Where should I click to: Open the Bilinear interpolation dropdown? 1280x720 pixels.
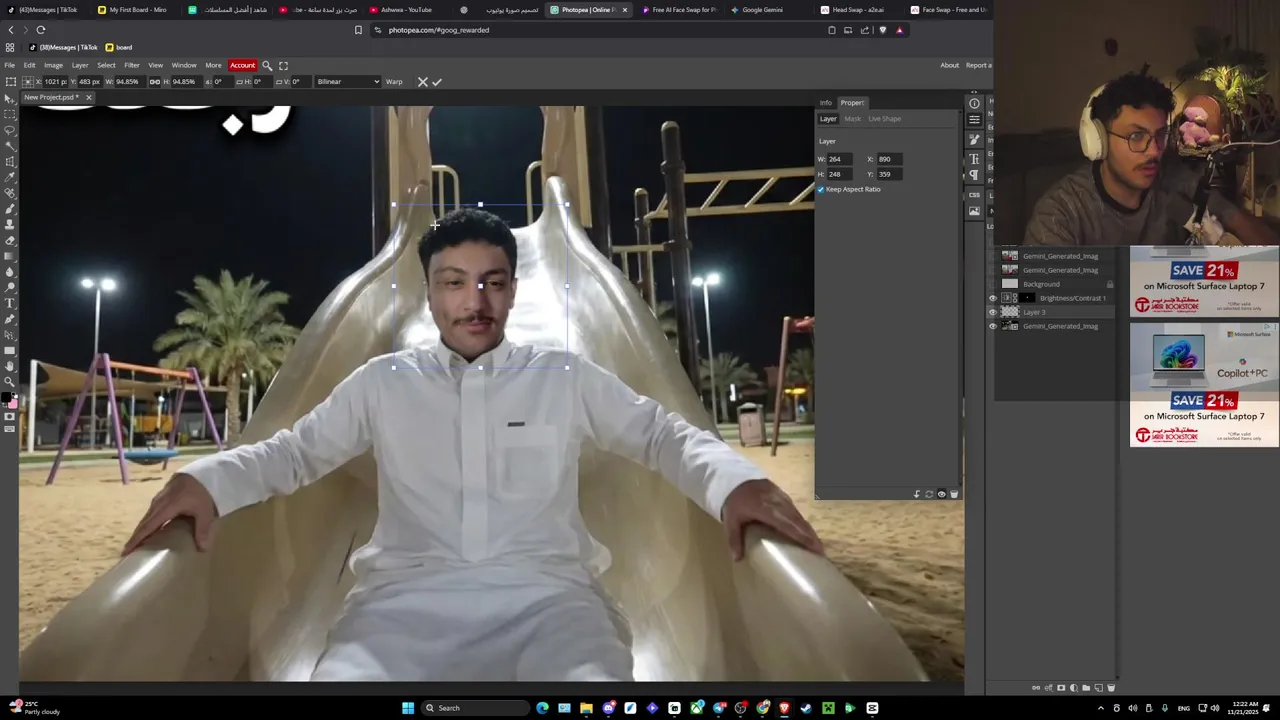(348, 82)
